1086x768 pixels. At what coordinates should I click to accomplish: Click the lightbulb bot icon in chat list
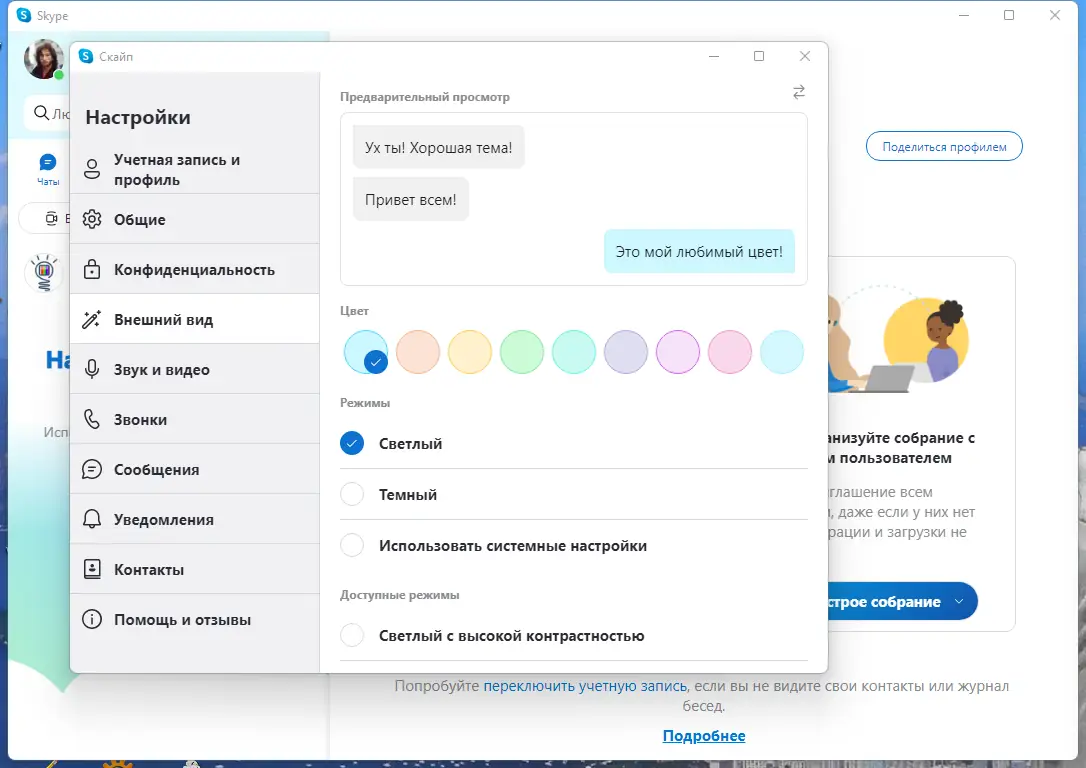[x=44, y=272]
